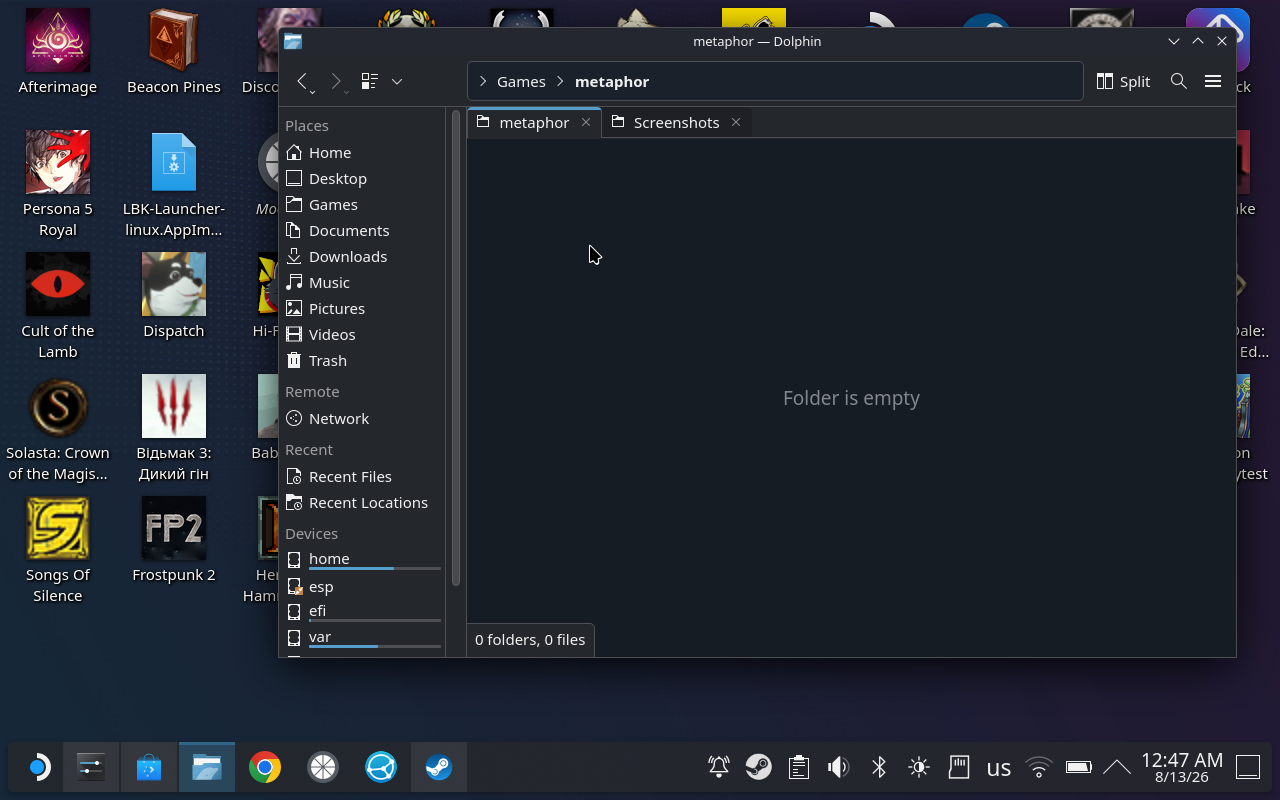Open System Settings from the taskbar
This screenshot has width=1280, height=800.
click(x=91, y=768)
